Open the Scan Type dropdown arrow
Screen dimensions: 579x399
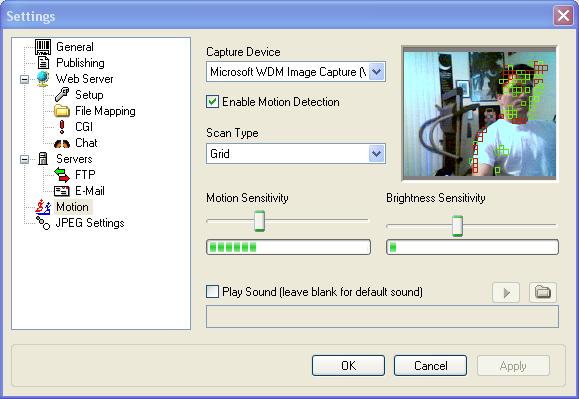click(x=377, y=154)
